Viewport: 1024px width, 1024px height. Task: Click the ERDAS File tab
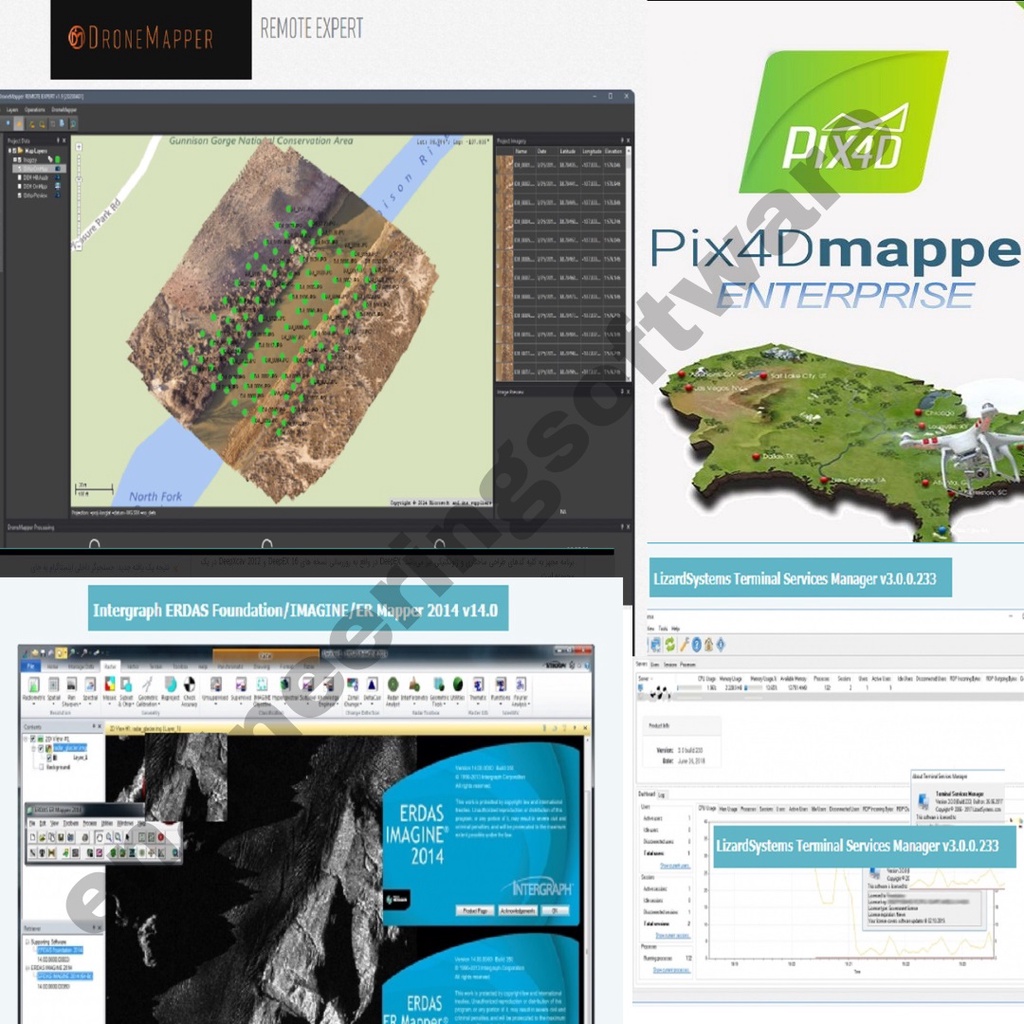[31, 667]
